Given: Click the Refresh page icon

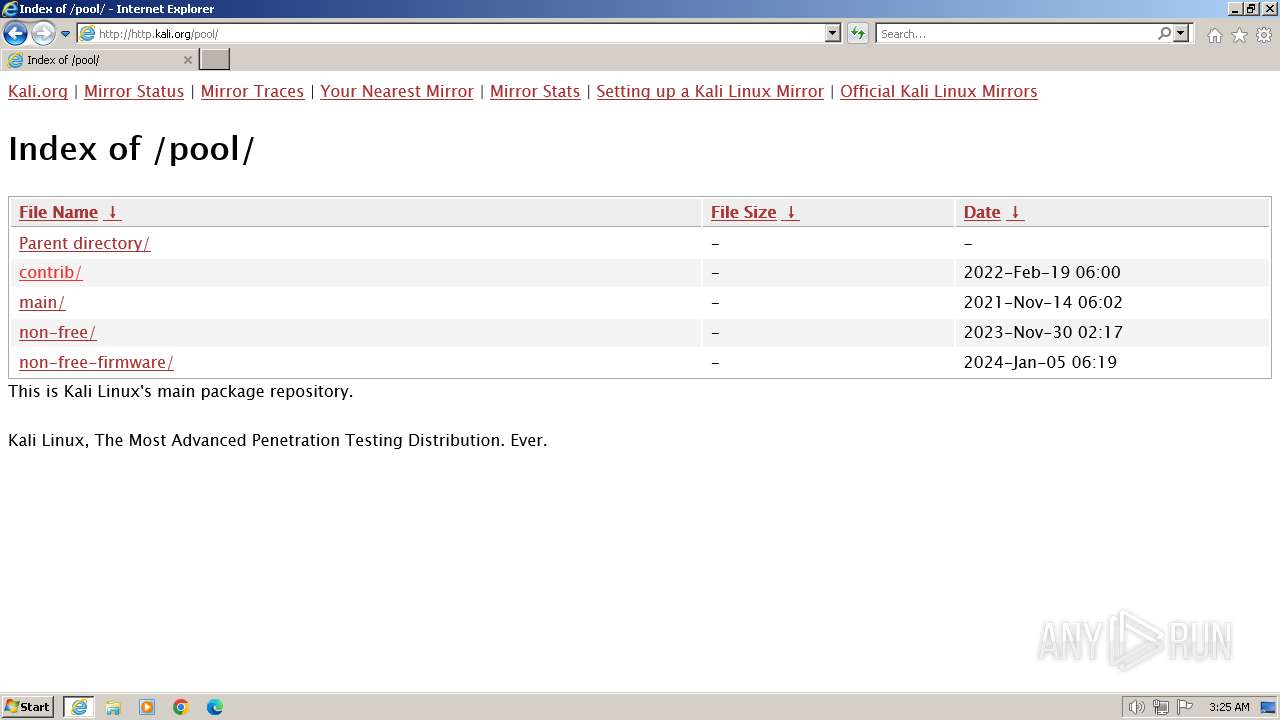Looking at the screenshot, I should (x=858, y=33).
